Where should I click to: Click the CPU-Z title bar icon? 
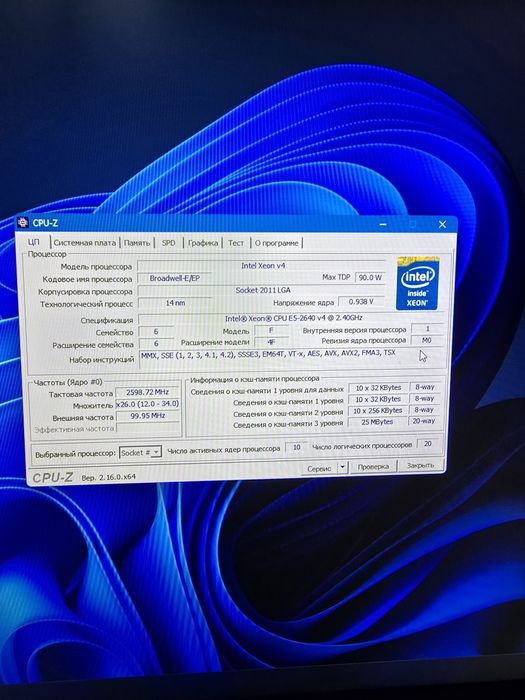point(23,222)
